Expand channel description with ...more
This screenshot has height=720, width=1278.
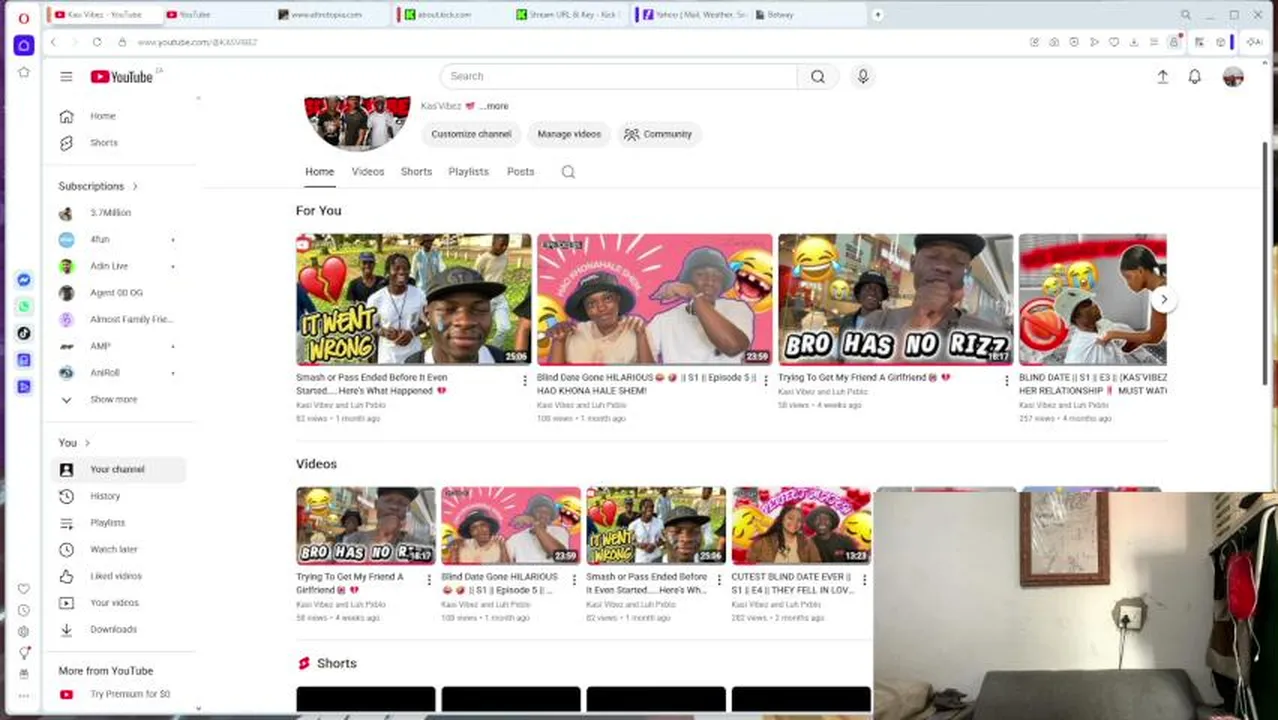coord(496,106)
